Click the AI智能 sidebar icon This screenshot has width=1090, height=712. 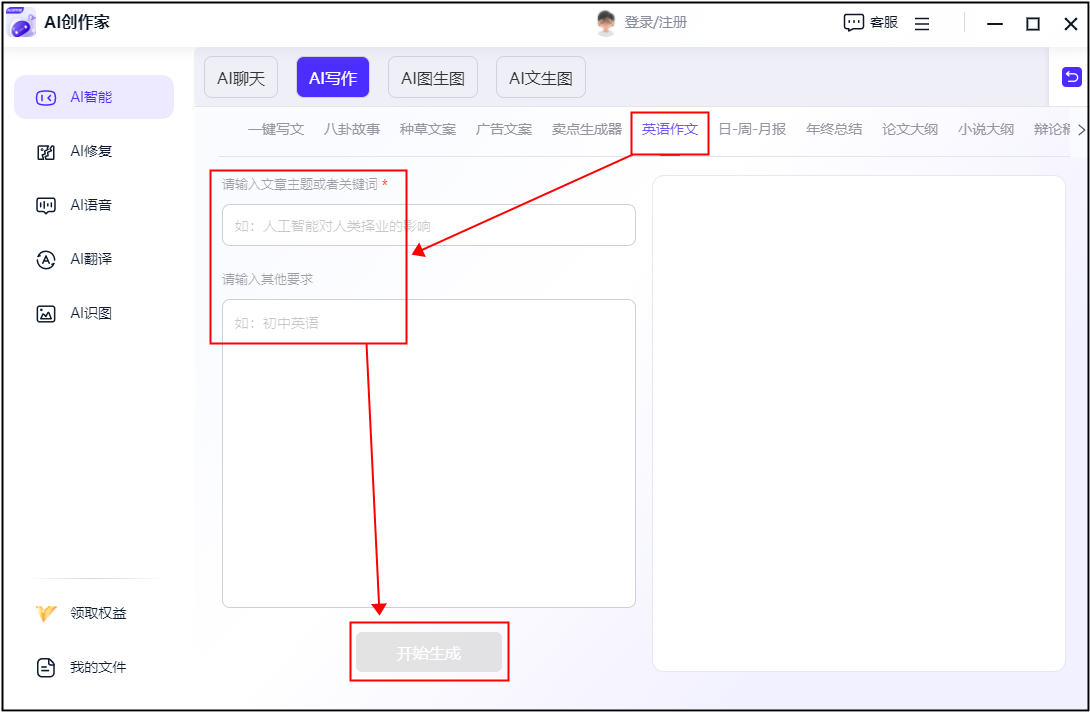[46, 98]
